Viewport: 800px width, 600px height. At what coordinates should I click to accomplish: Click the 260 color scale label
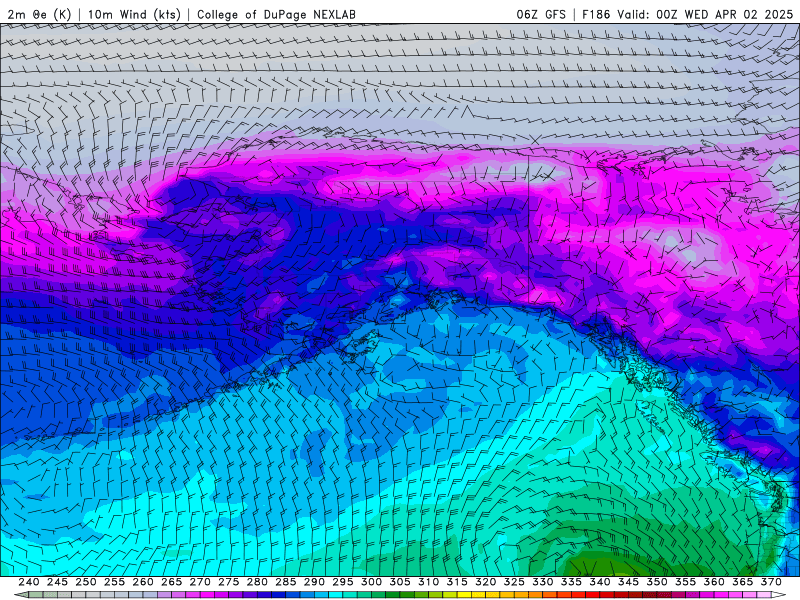tap(143, 582)
